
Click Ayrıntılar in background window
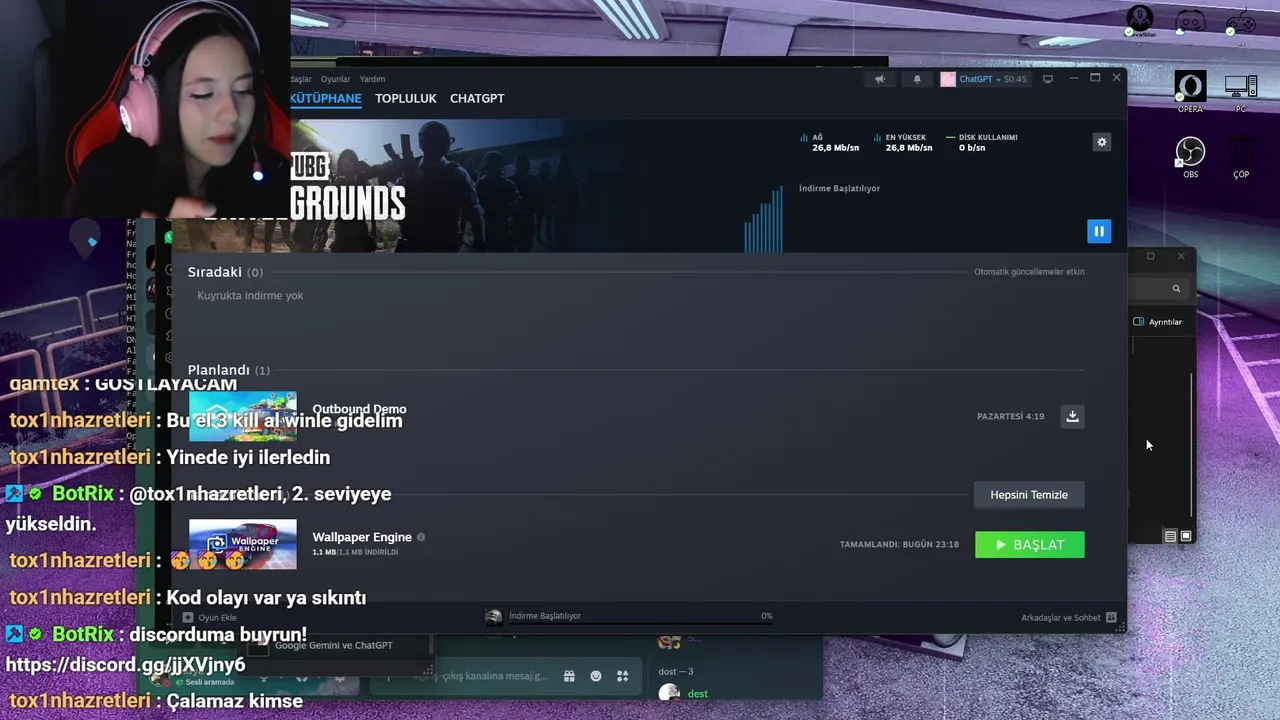1158,322
